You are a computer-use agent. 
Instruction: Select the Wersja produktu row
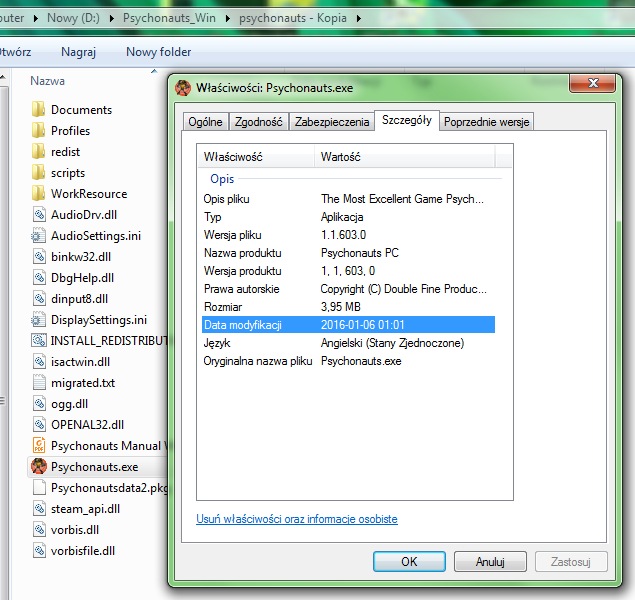[348, 271]
